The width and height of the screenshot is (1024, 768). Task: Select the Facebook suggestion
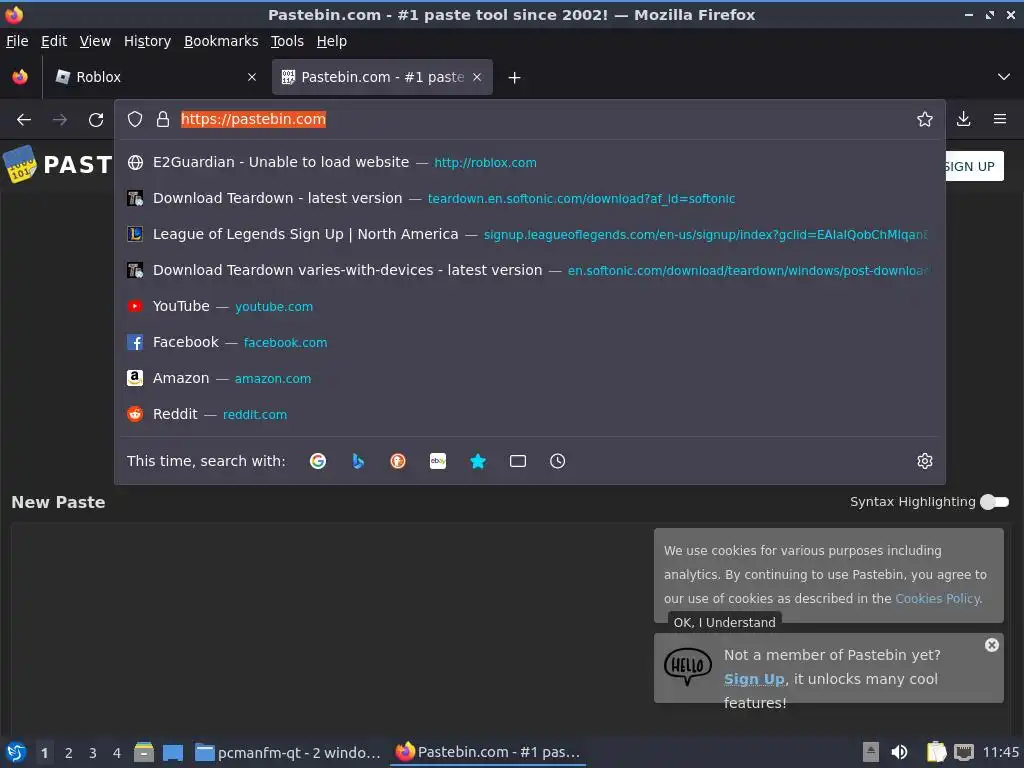[x=530, y=342]
